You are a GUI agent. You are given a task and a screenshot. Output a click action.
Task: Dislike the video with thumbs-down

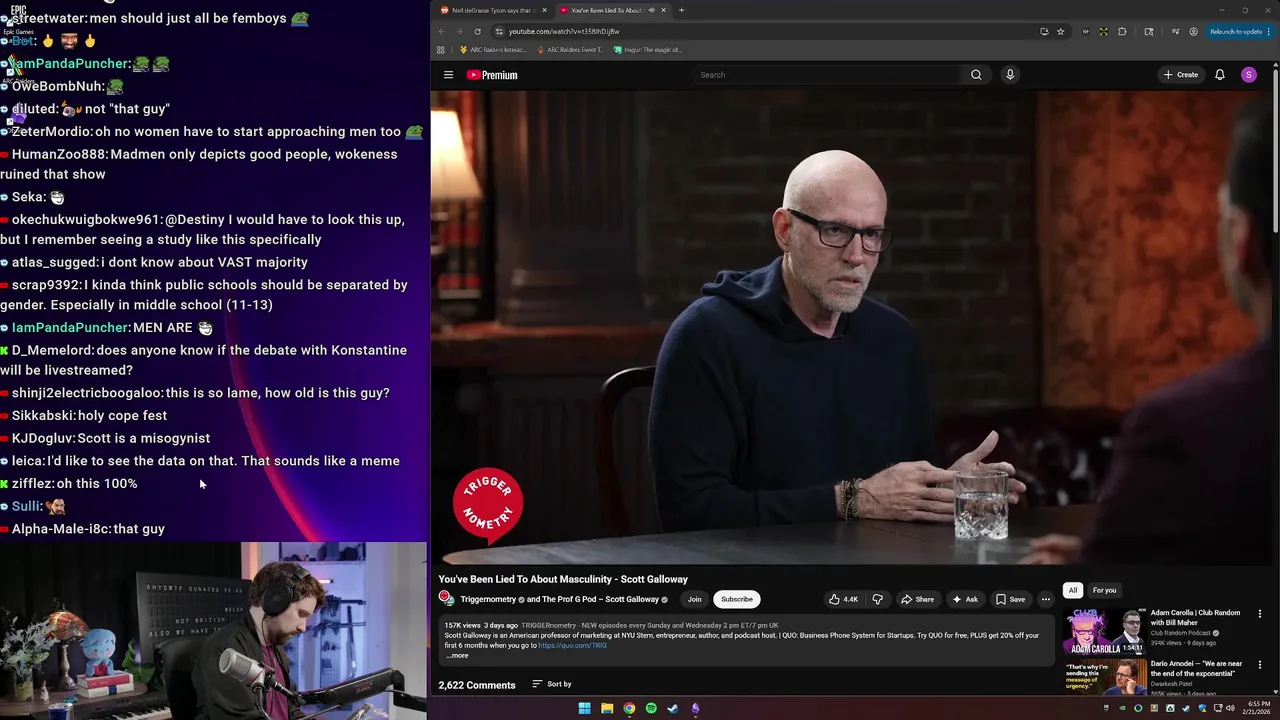(x=877, y=599)
